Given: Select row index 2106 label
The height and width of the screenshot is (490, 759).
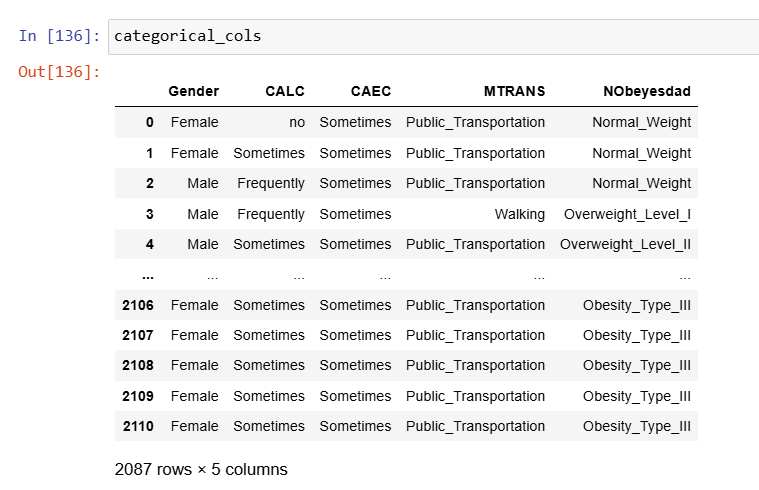Looking at the screenshot, I should [138, 306].
